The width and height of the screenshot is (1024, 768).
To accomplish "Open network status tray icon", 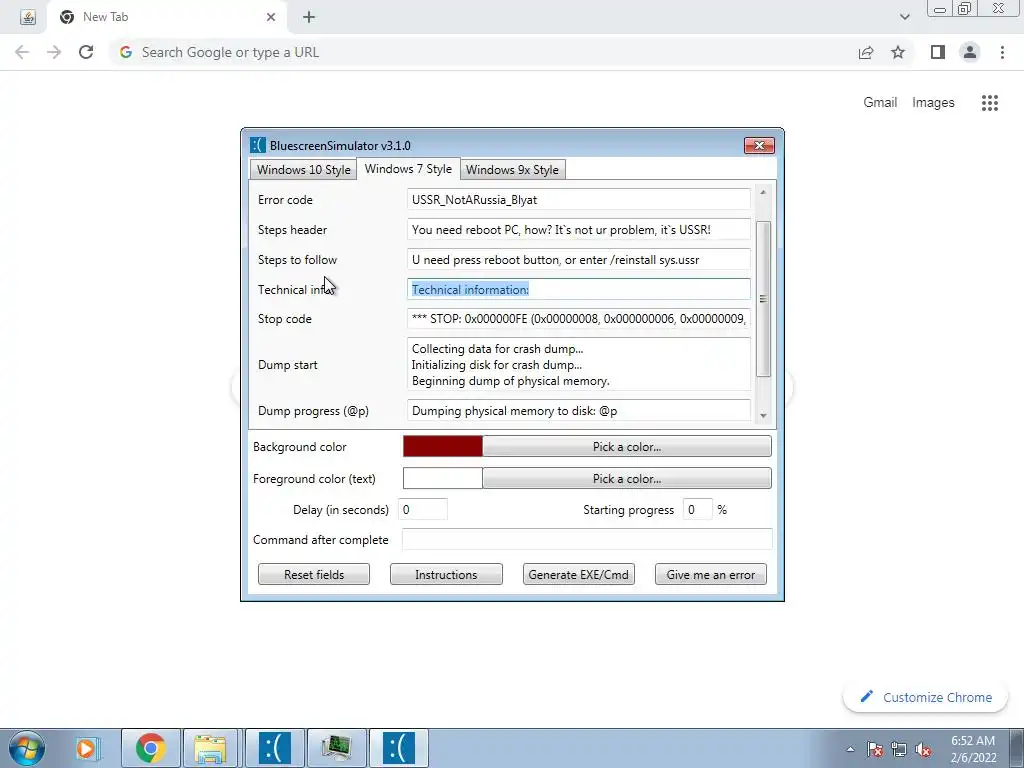I will 899,750.
